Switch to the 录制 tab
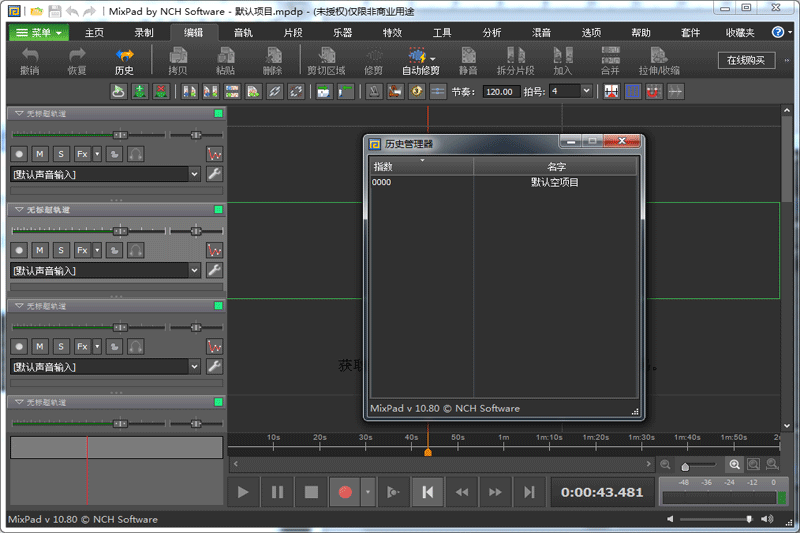The width and height of the screenshot is (800, 533). click(144, 33)
